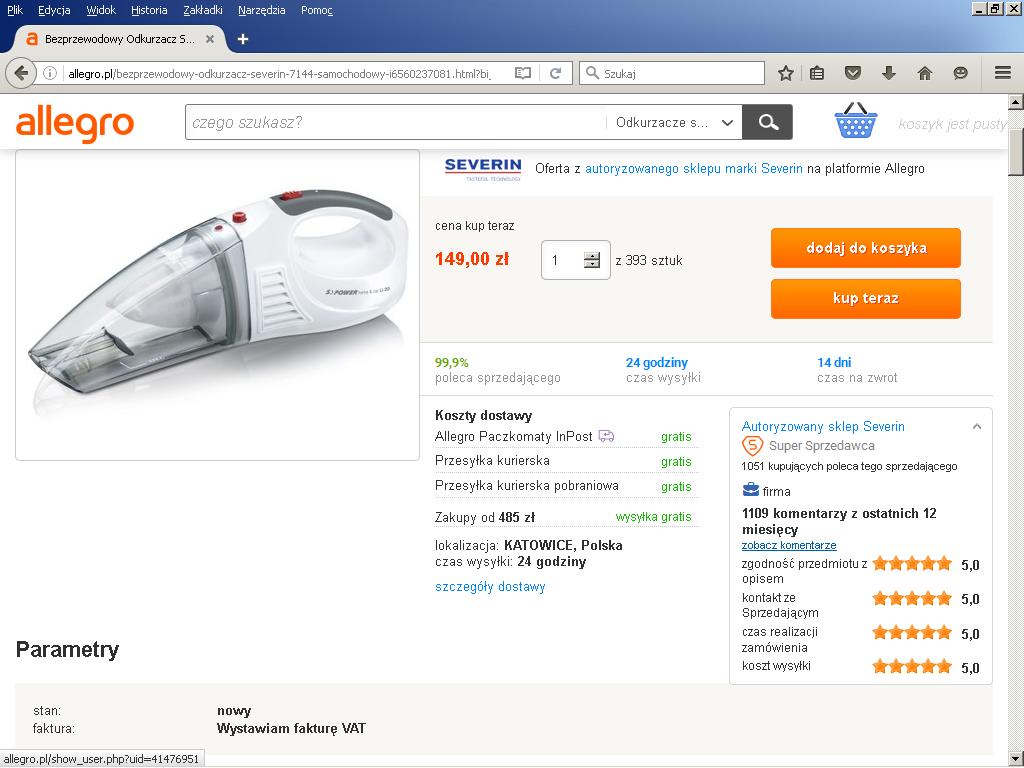The width and height of the screenshot is (1024, 768).
Task: Open the Pocket icon in toolbar
Action: pos(853,73)
